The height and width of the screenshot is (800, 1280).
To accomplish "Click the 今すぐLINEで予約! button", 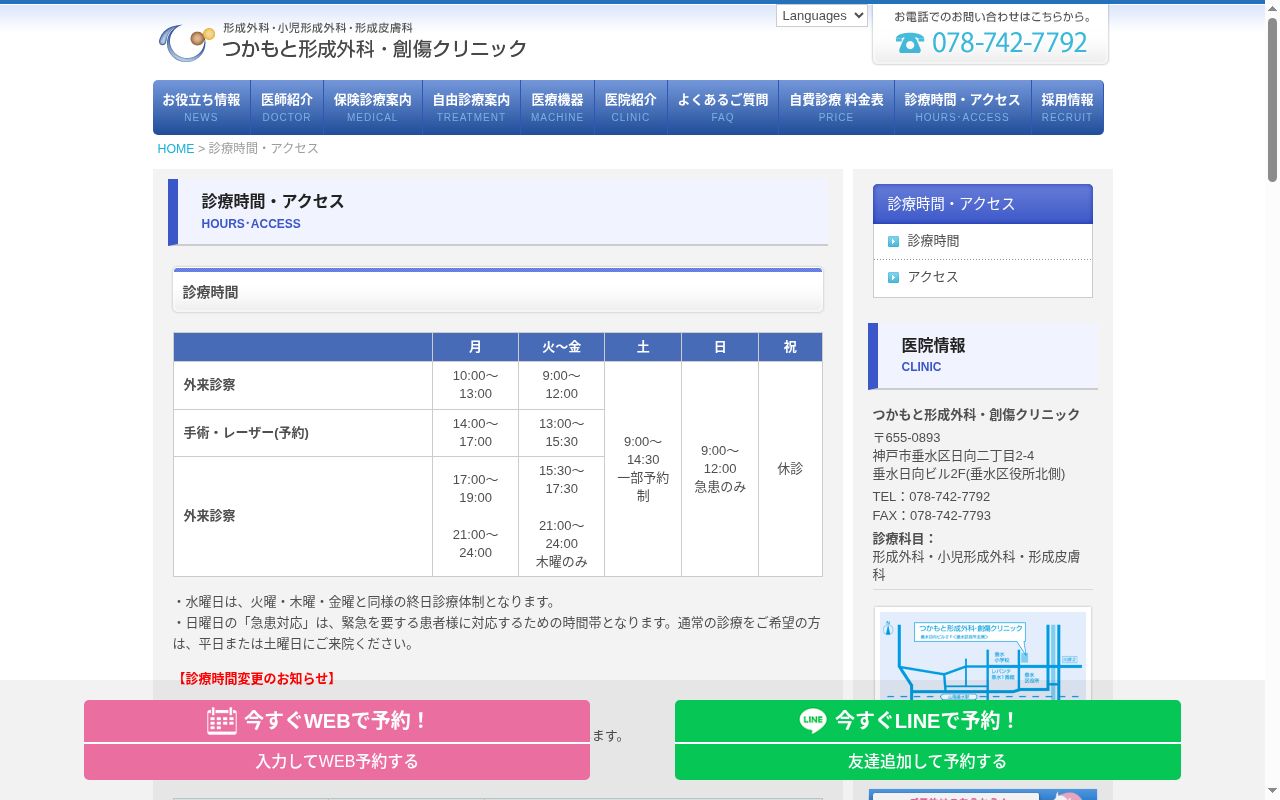I will pyautogui.click(x=928, y=721).
